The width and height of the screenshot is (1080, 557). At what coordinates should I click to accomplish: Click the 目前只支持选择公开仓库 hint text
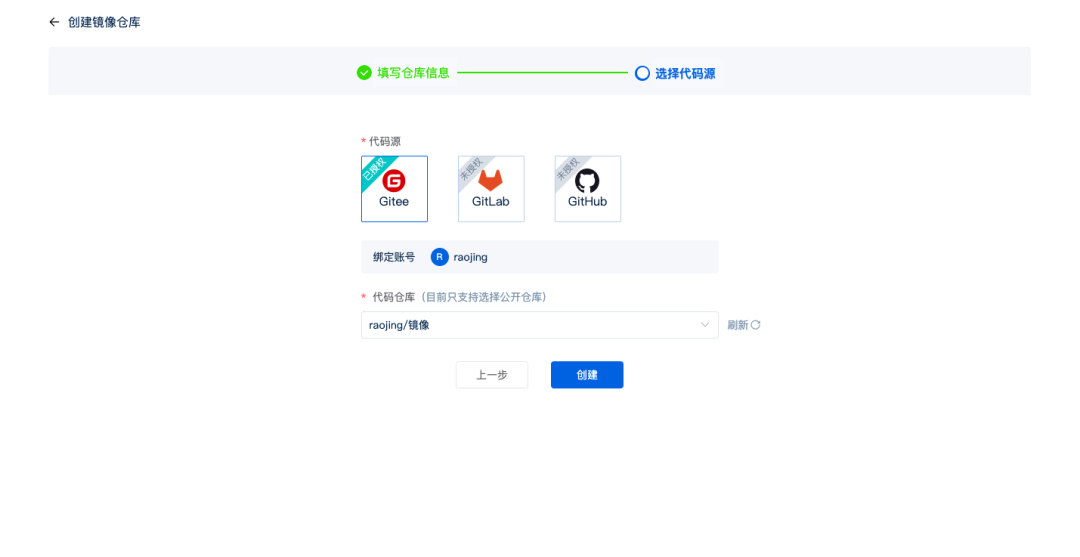(484, 297)
